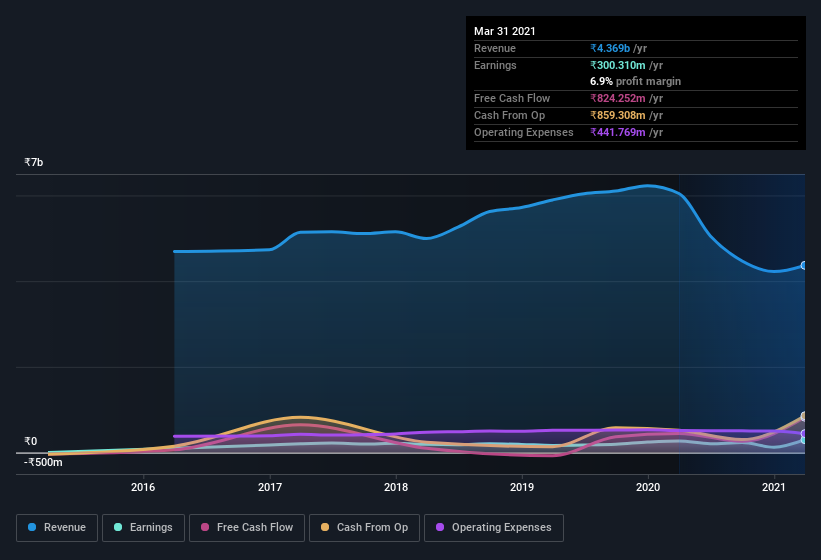The width and height of the screenshot is (821, 560).
Task: Click the 2021 x-axis label
Action: pyautogui.click(x=774, y=487)
